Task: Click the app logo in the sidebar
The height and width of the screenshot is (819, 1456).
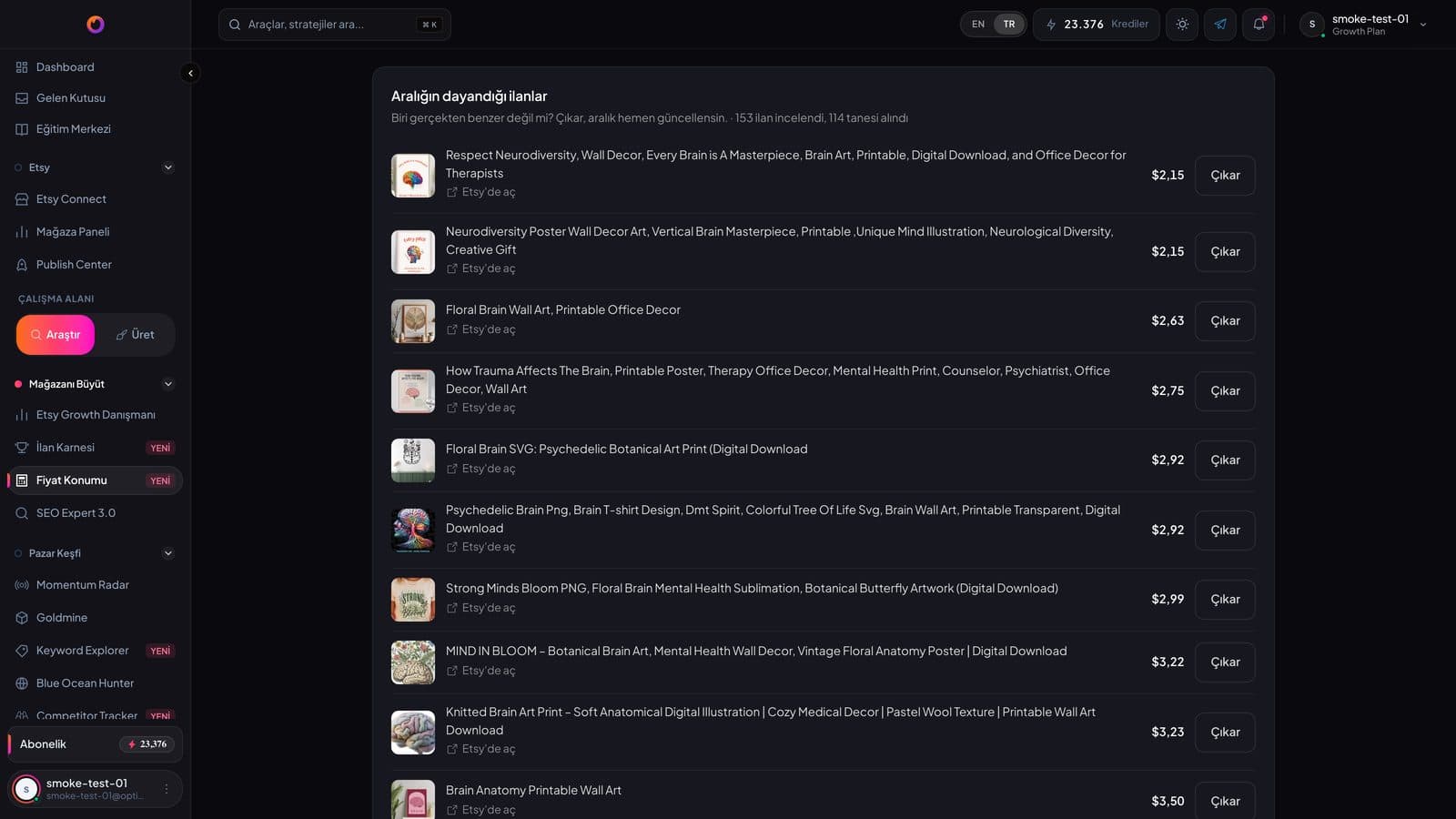Action: coord(96,25)
